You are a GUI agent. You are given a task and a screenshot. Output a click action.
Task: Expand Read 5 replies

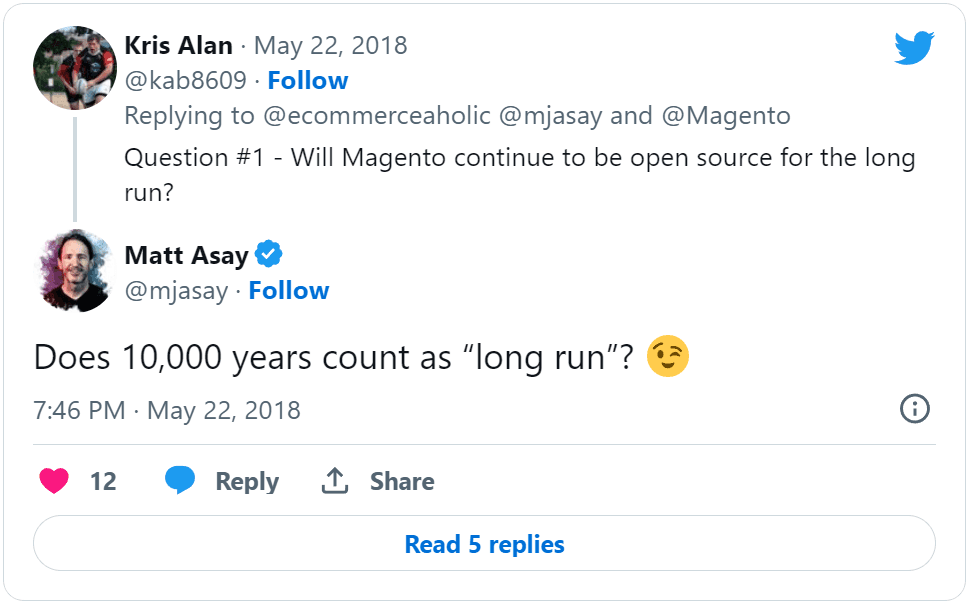(484, 545)
